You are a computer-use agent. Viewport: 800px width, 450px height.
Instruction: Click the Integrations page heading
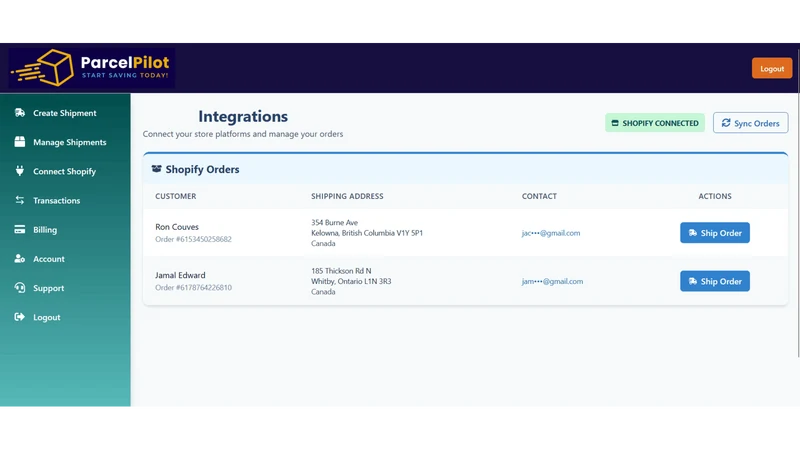pos(243,116)
